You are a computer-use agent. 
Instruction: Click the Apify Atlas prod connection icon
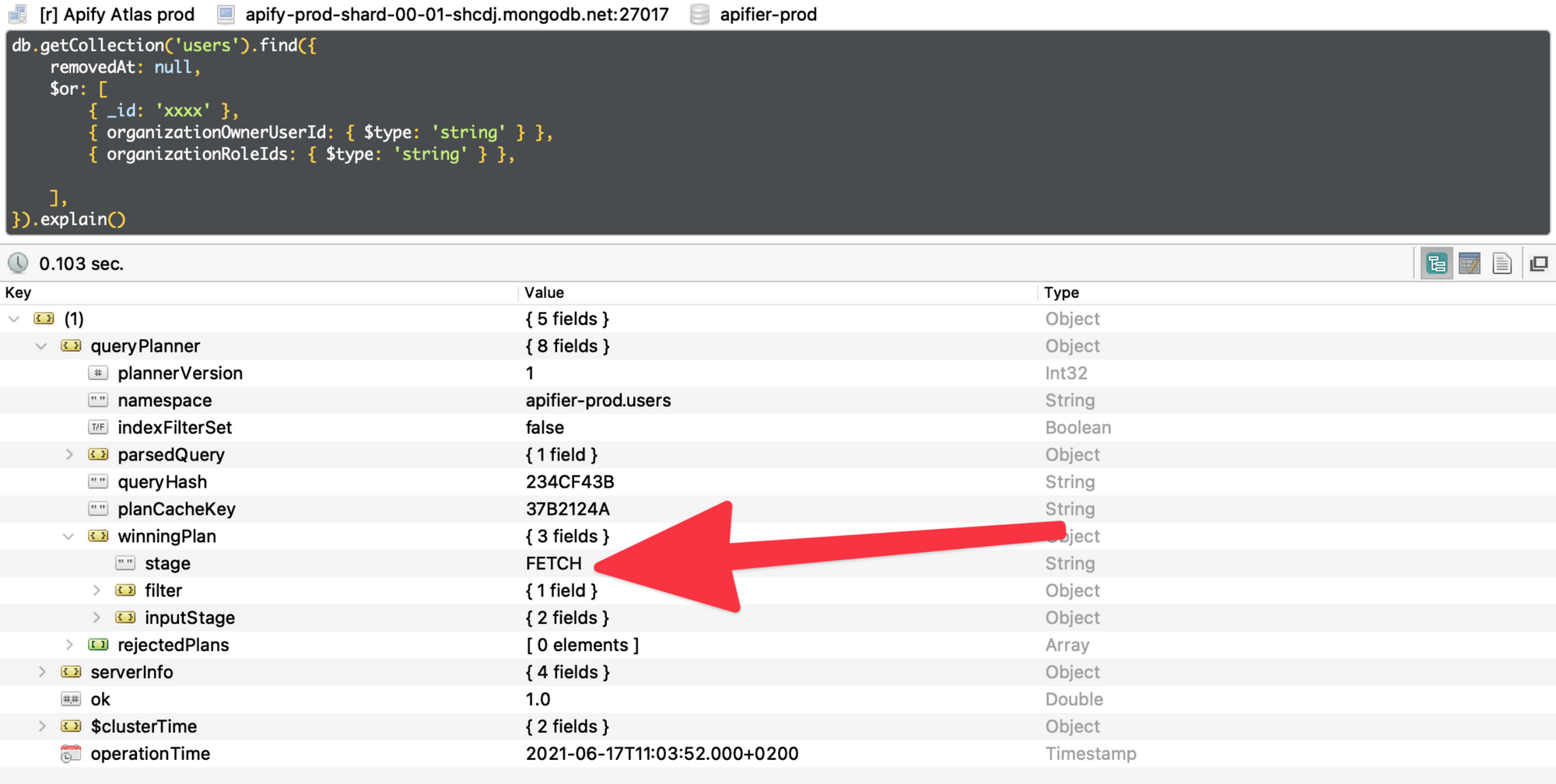pos(18,14)
